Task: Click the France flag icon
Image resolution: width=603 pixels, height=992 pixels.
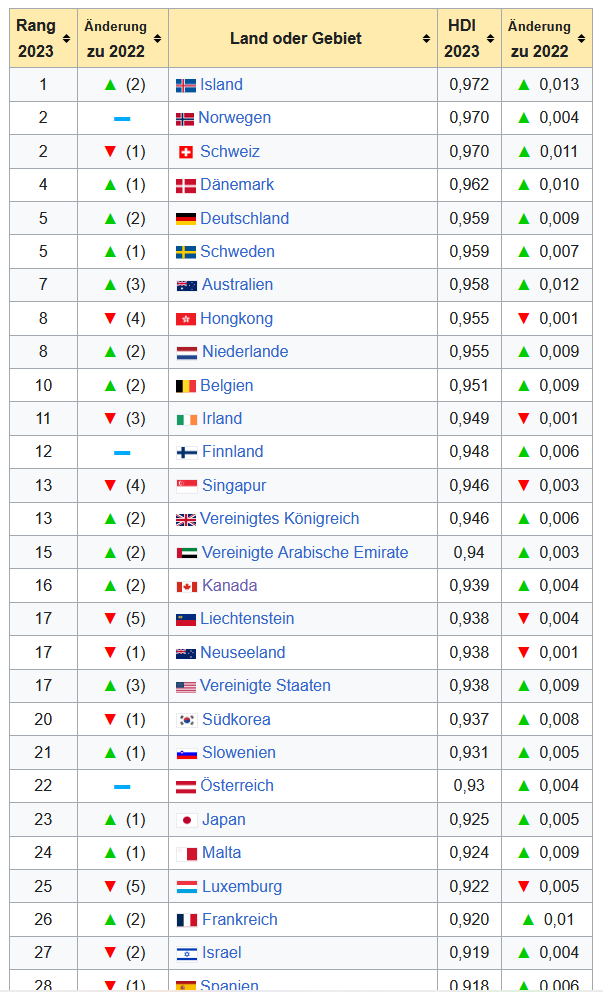Action: [x=187, y=921]
